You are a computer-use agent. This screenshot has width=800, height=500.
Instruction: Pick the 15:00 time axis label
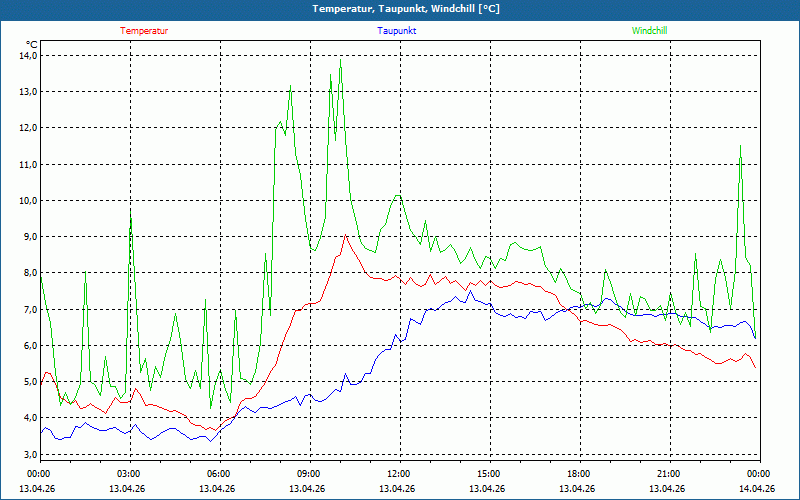point(488,474)
